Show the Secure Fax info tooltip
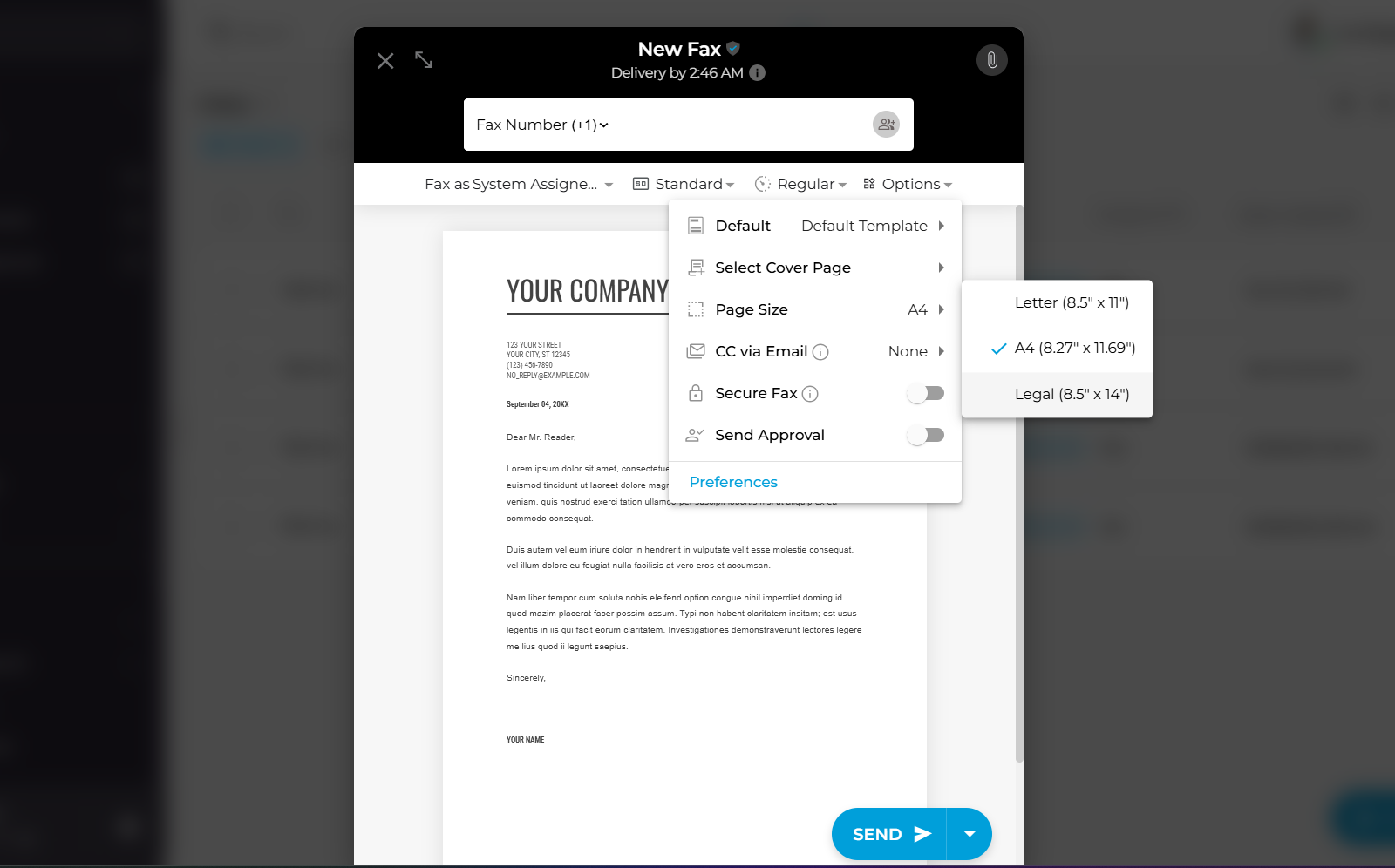 810,394
